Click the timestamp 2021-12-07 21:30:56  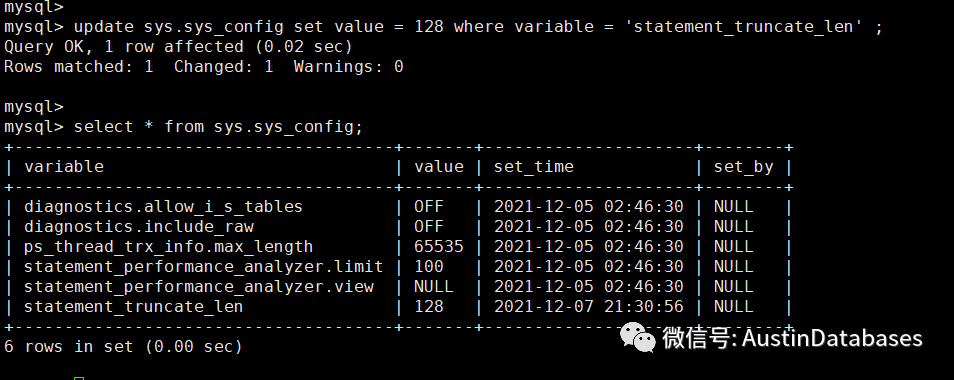point(588,306)
